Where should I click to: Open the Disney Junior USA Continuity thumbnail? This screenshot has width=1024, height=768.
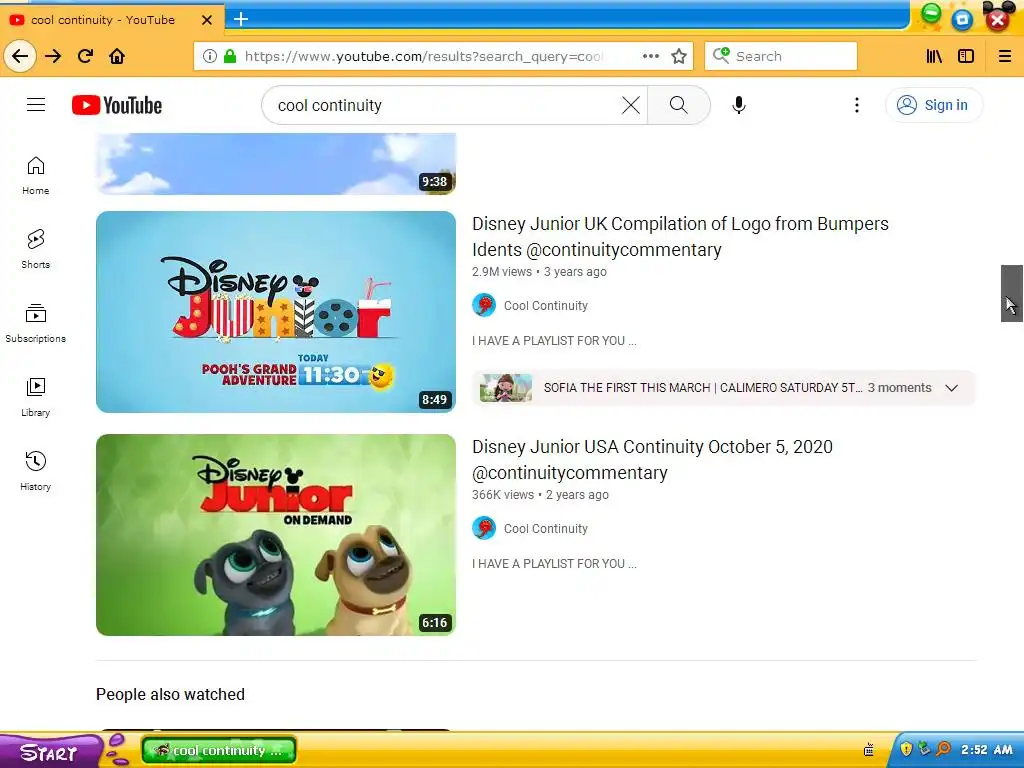276,535
